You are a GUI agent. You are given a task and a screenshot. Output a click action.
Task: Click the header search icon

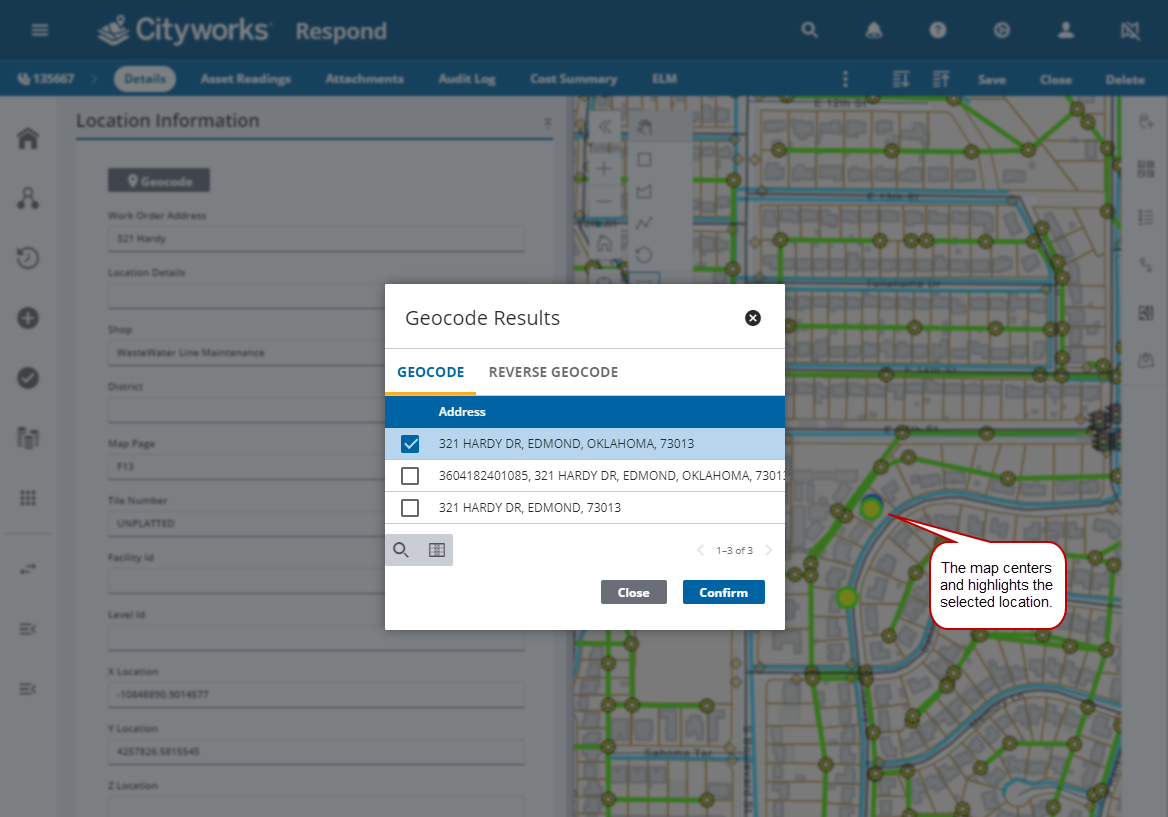coord(810,30)
